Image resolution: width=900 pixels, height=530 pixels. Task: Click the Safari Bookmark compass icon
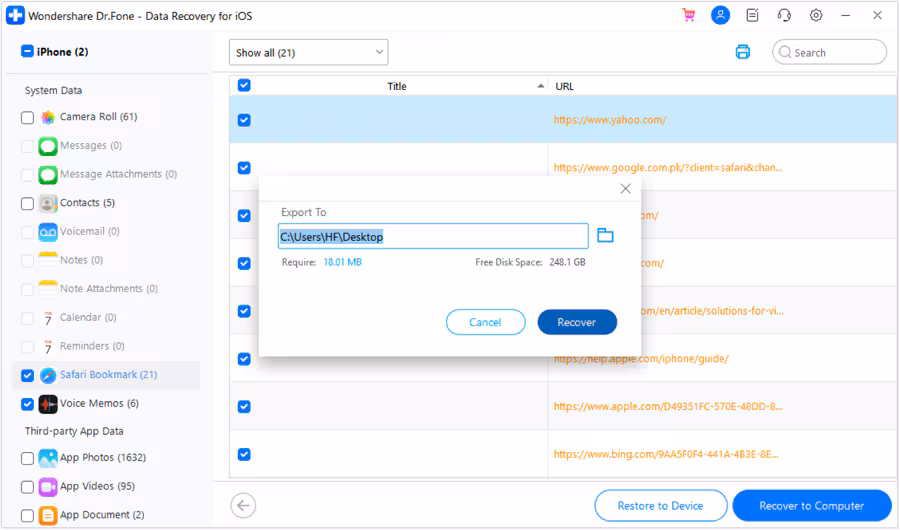tap(48, 376)
